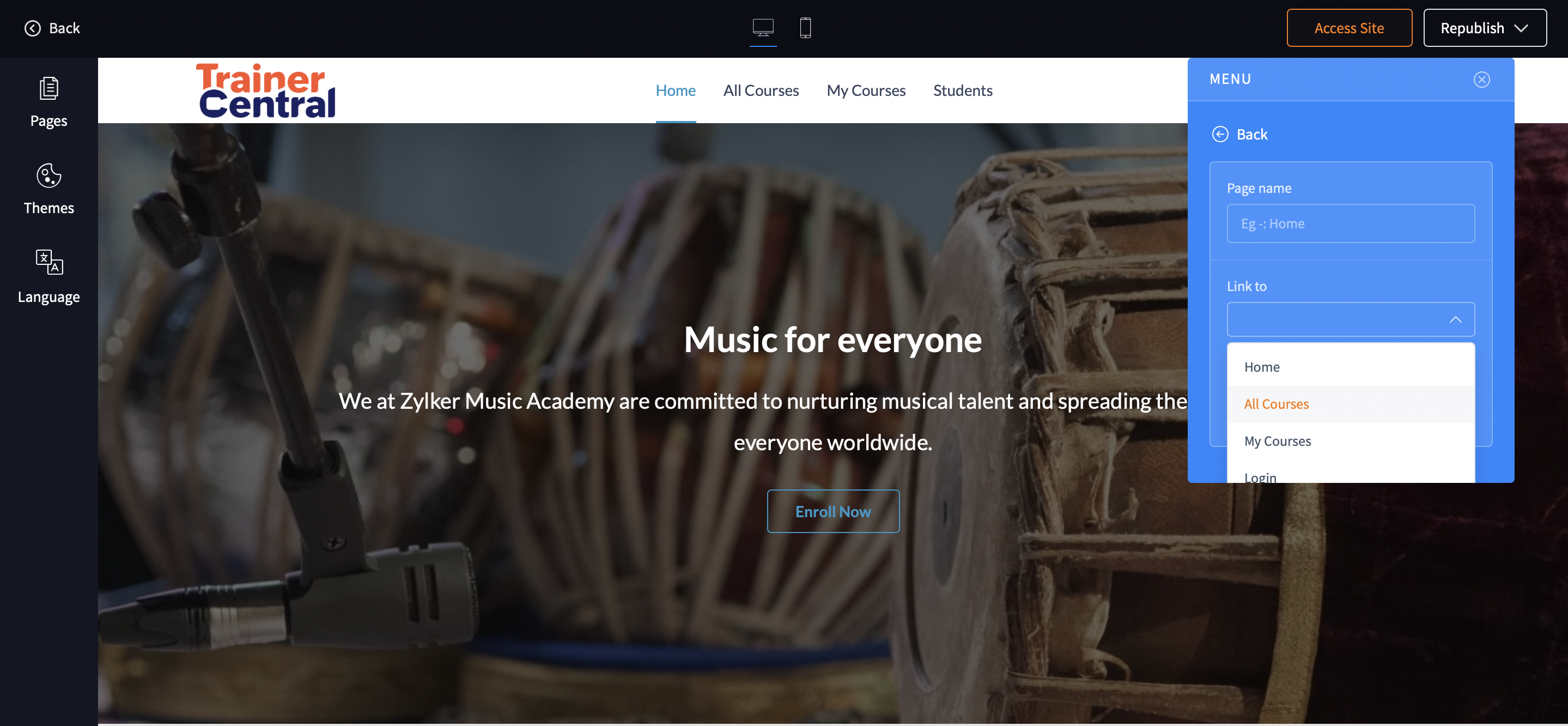Open the My Courses nav tab
Image resolution: width=1568 pixels, height=726 pixels.
click(x=866, y=90)
